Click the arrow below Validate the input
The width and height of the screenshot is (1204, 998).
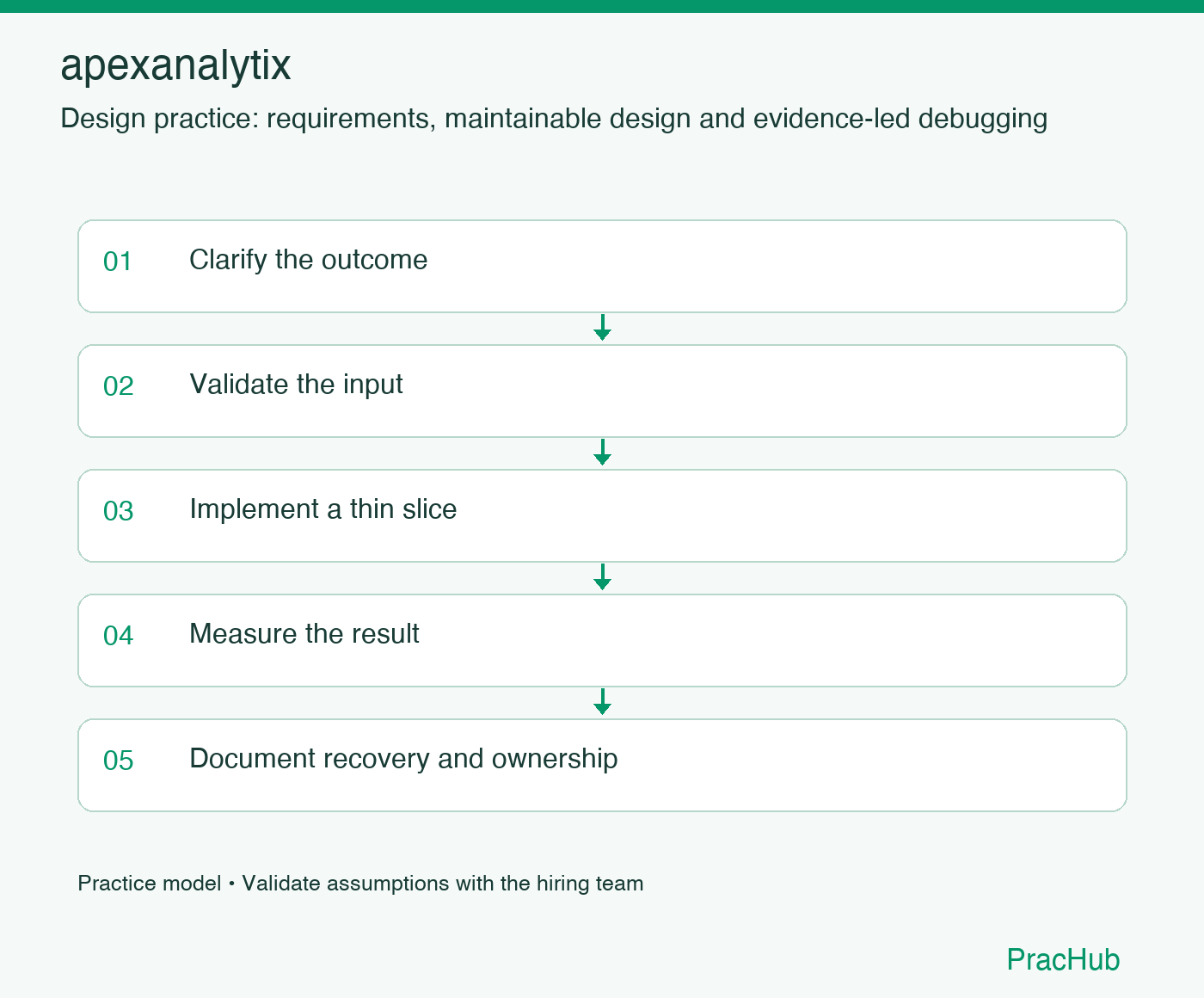click(602, 453)
